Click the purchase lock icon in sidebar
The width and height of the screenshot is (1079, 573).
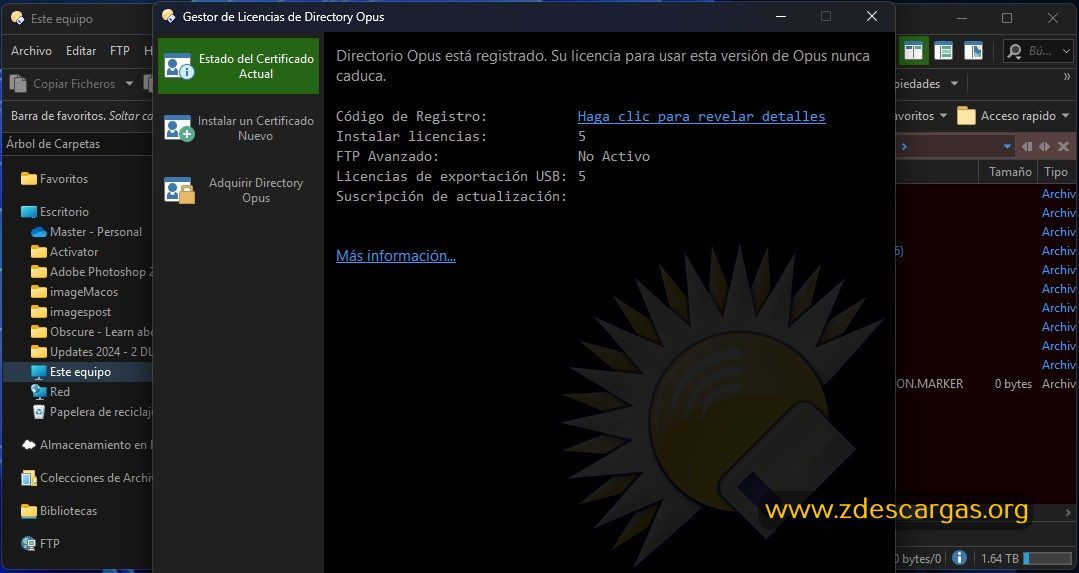[x=179, y=191]
